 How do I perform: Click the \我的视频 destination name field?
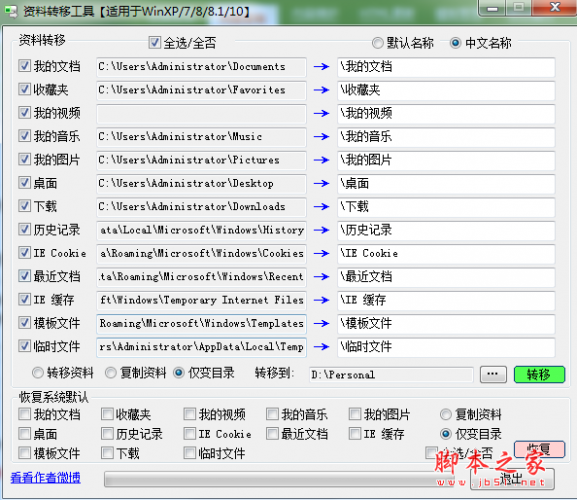click(446, 113)
